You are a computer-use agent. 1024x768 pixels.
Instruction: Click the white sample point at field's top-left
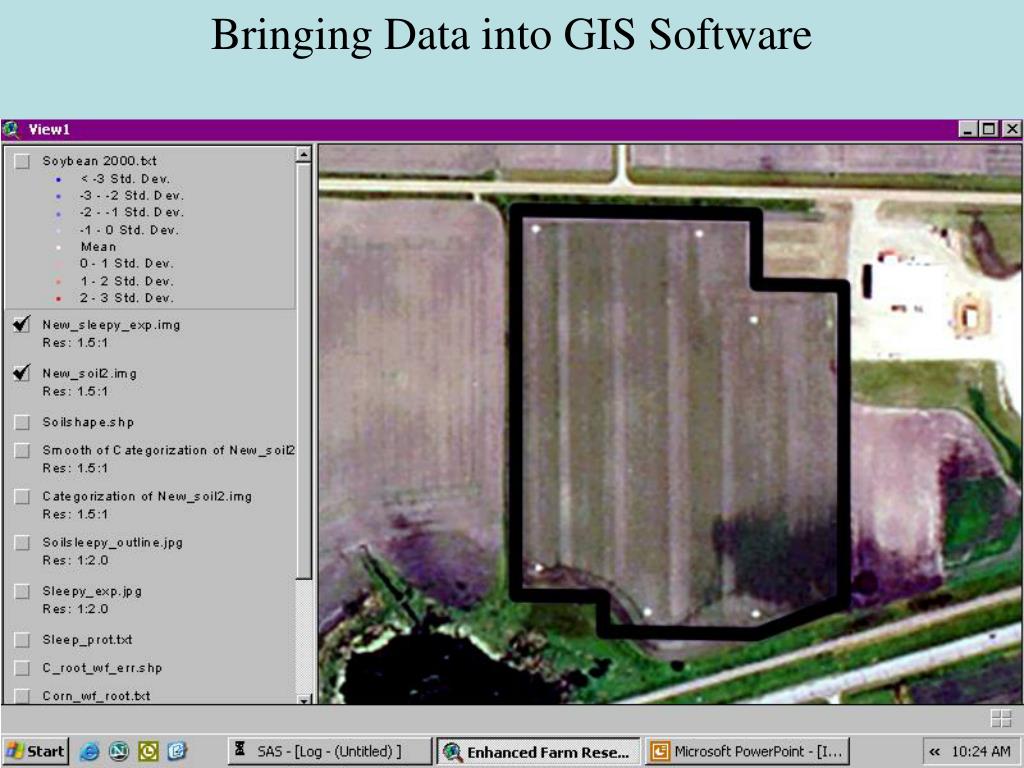536,229
